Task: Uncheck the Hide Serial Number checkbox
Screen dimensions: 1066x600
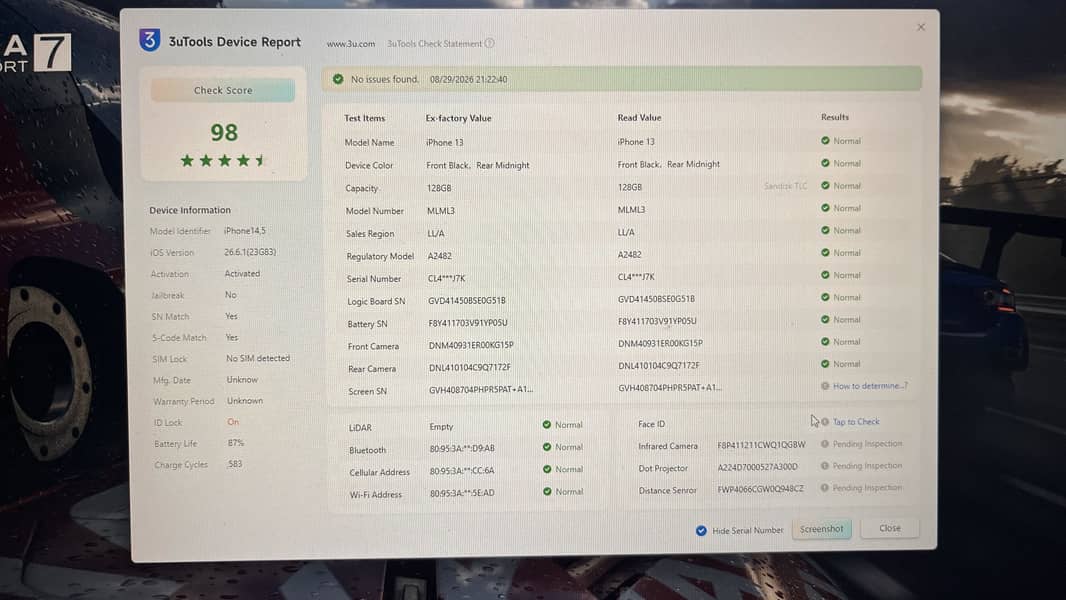Action: [x=701, y=531]
